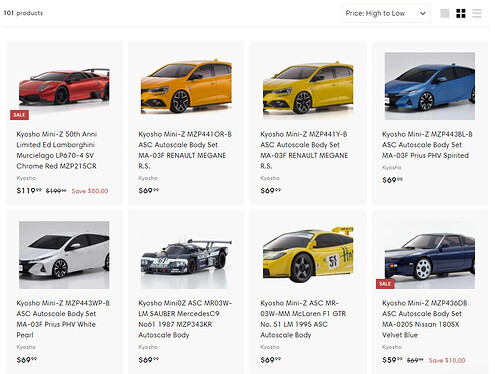Click Kyosho vendor under orange Megane title
This screenshot has height=374, width=495.
(148, 178)
